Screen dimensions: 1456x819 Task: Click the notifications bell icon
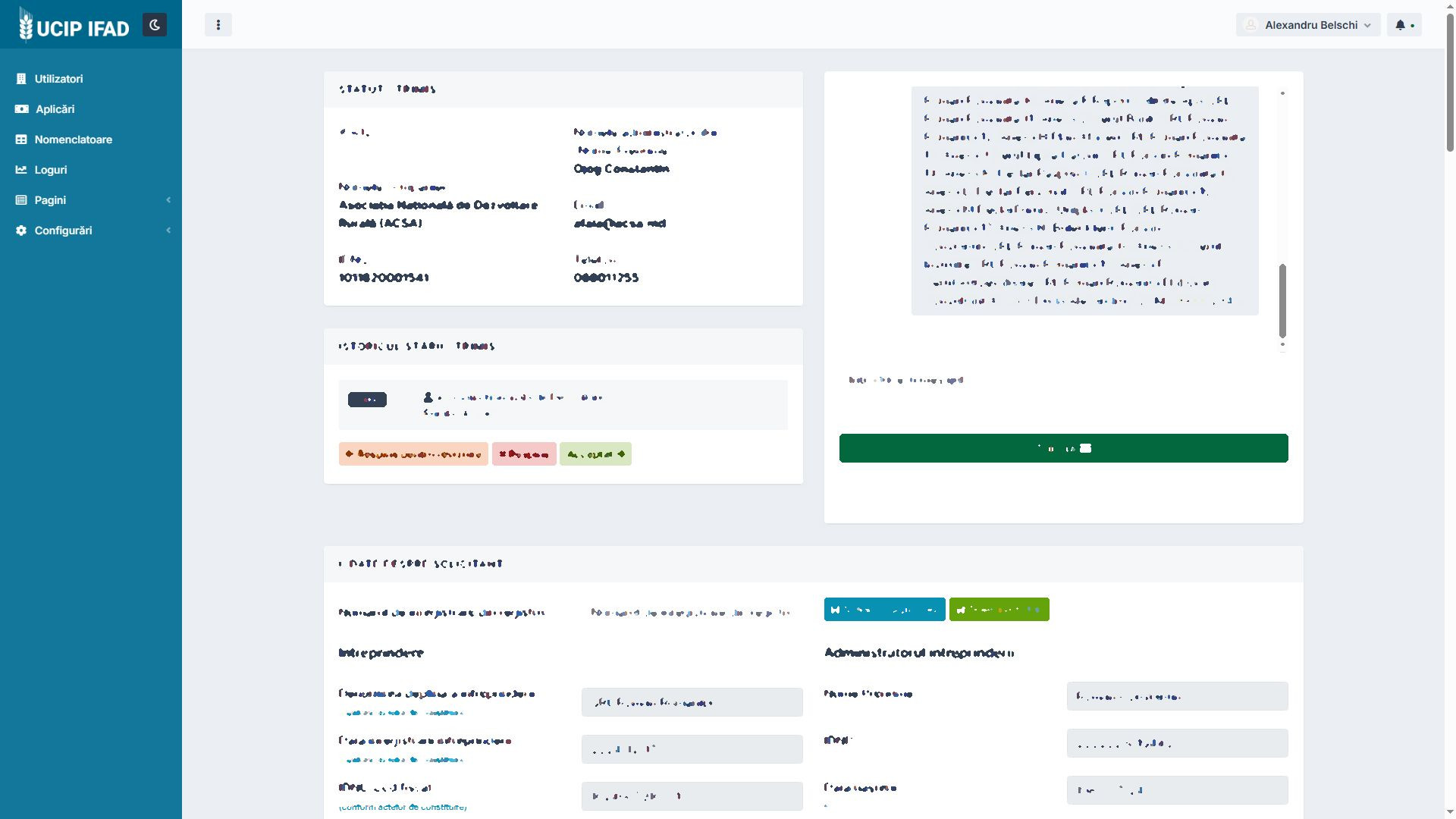pyautogui.click(x=1401, y=25)
